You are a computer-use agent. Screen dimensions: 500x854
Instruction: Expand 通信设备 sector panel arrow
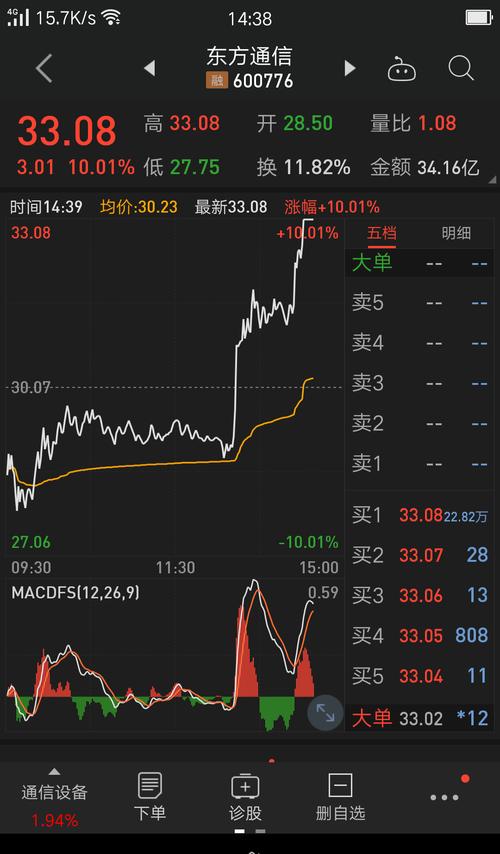(54, 772)
